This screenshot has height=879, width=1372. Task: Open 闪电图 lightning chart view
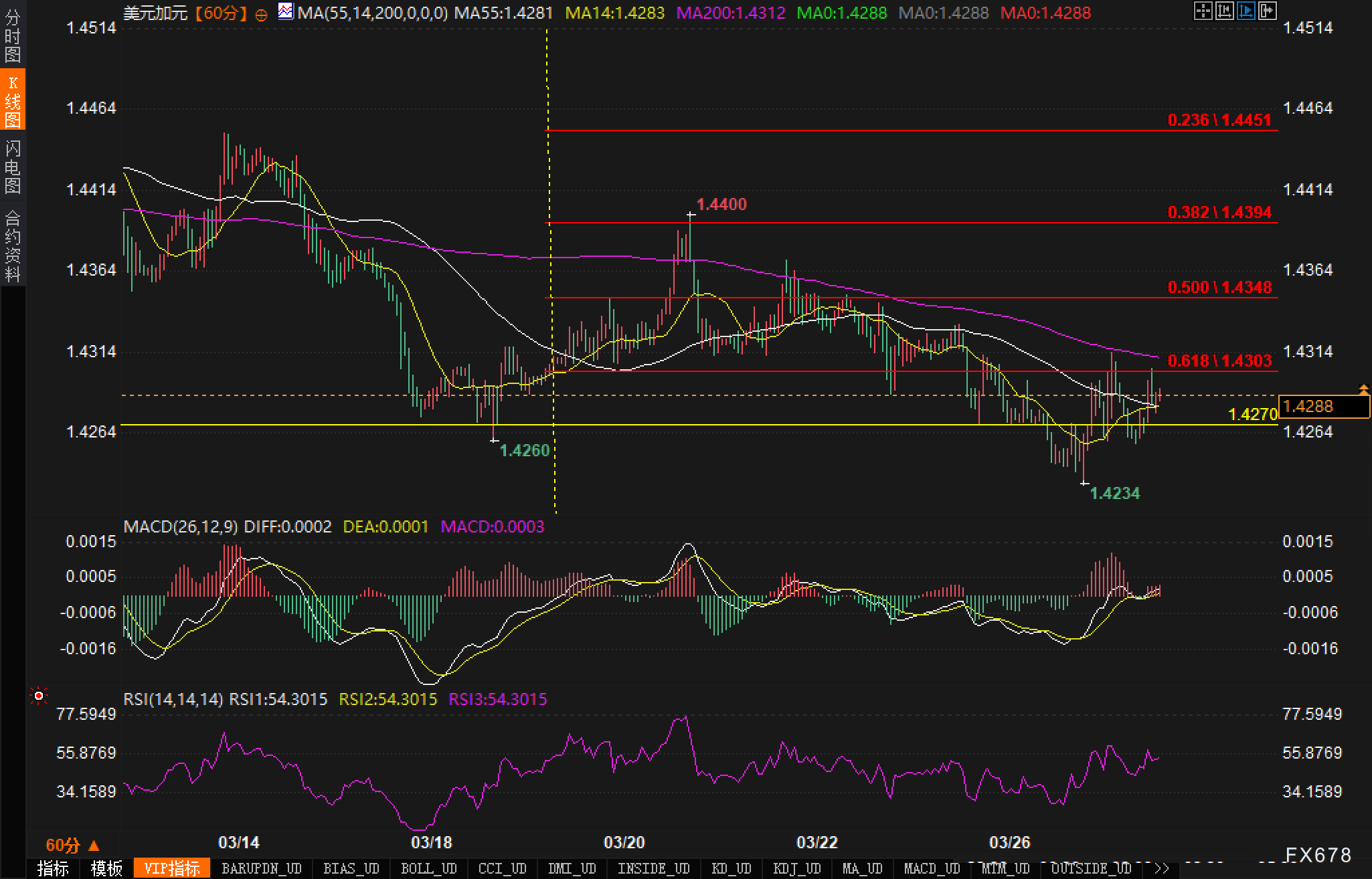pyautogui.click(x=12, y=167)
